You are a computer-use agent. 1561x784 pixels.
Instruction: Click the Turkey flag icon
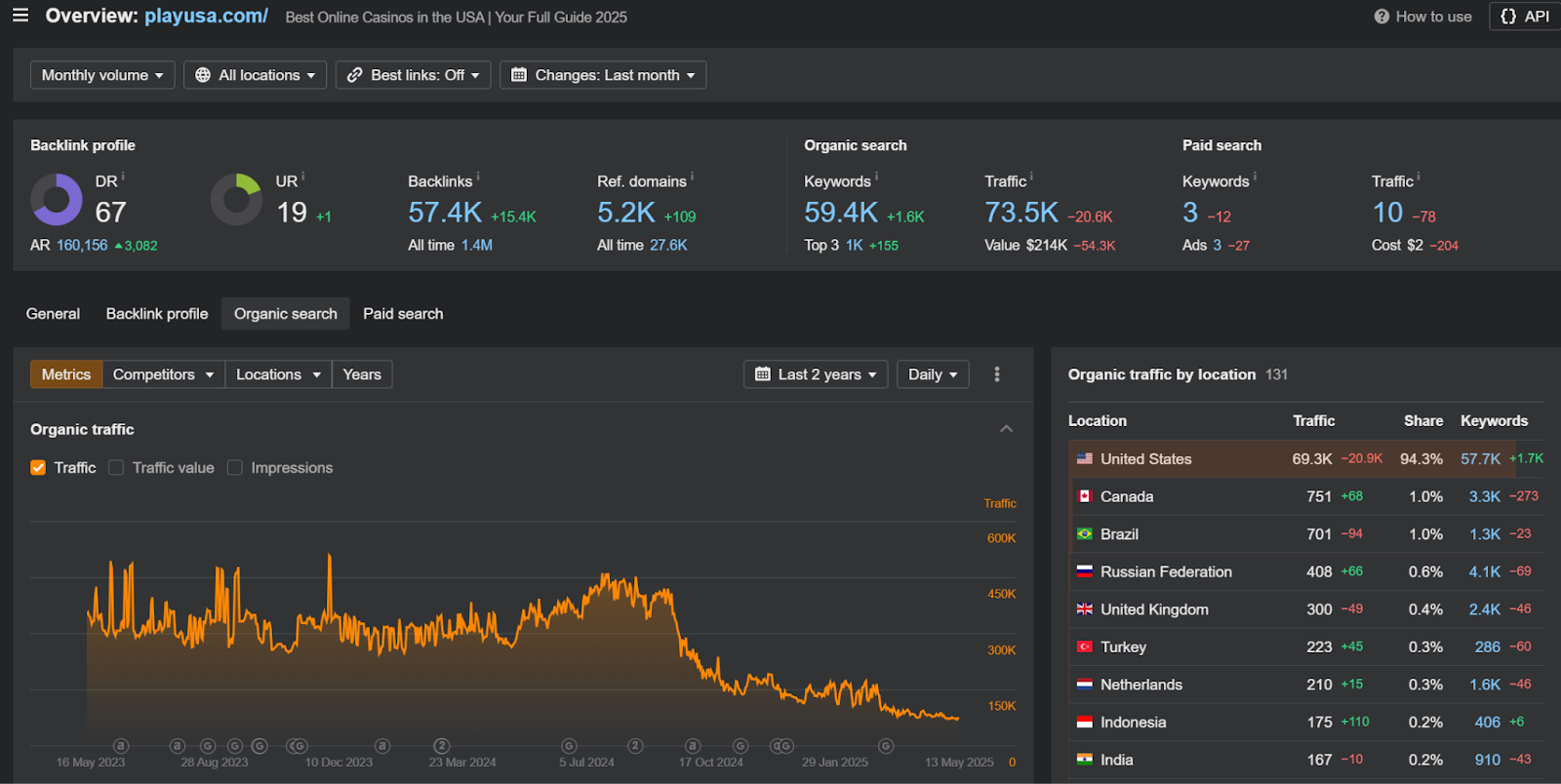(1085, 647)
